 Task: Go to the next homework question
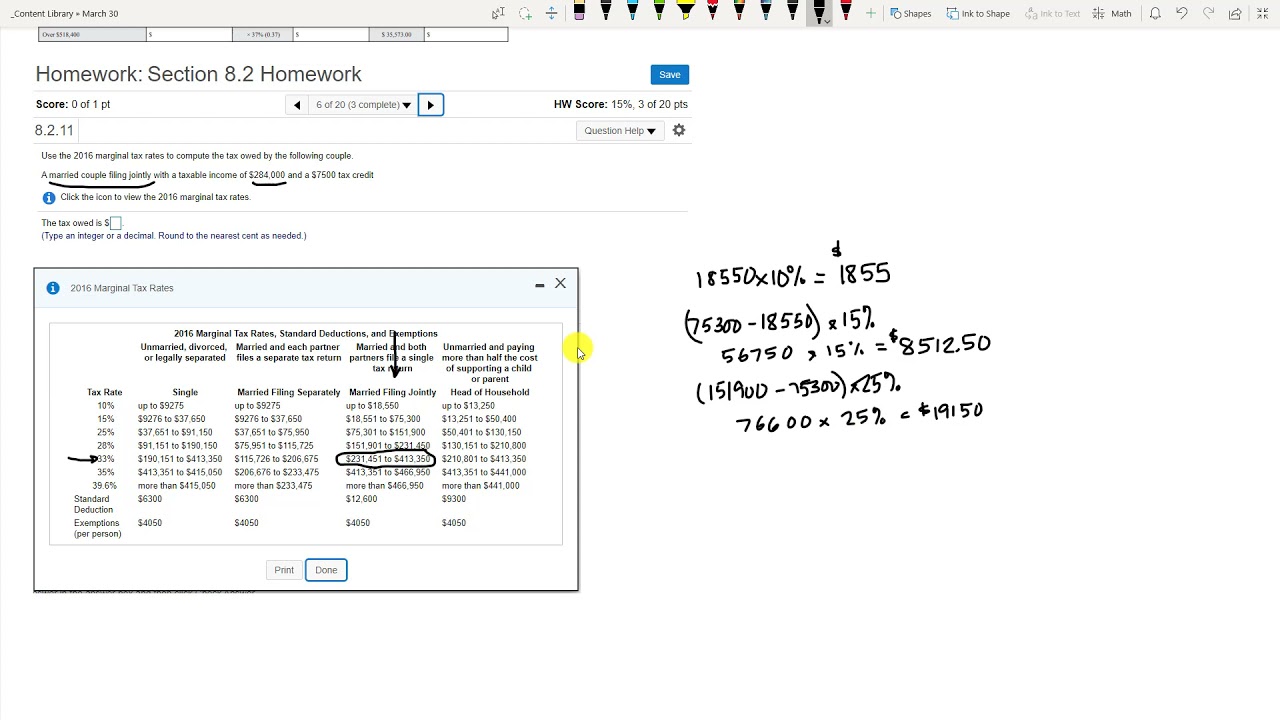point(431,105)
